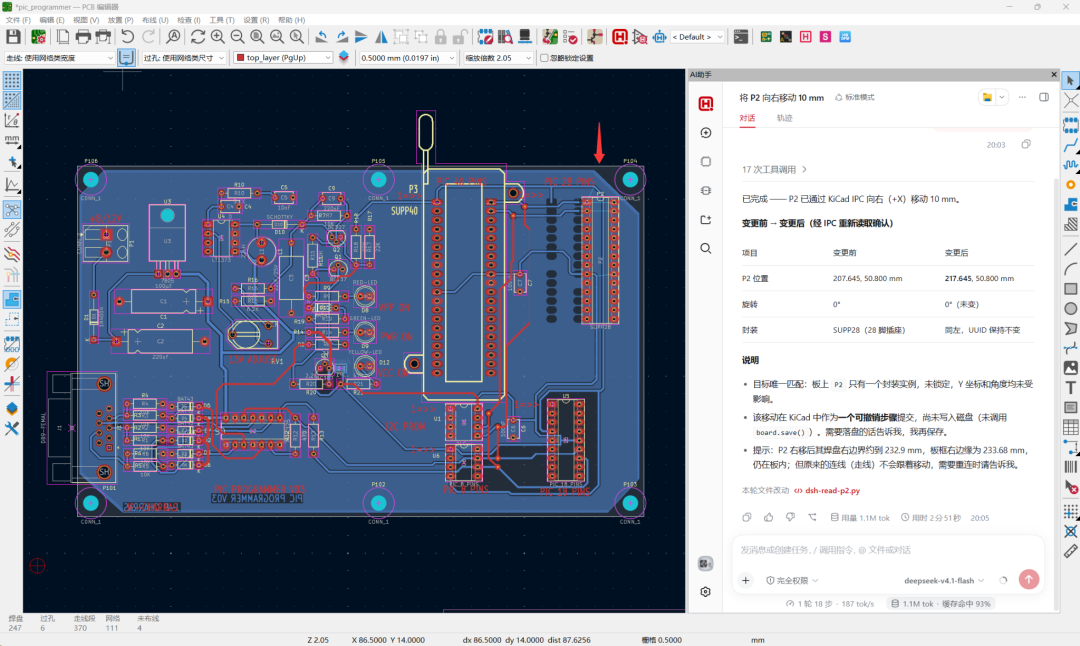Image resolution: width=1080 pixels, height=646 pixels.
Task: Expand the zoom factor 2.05 dropdown
Action: (x=498, y=58)
